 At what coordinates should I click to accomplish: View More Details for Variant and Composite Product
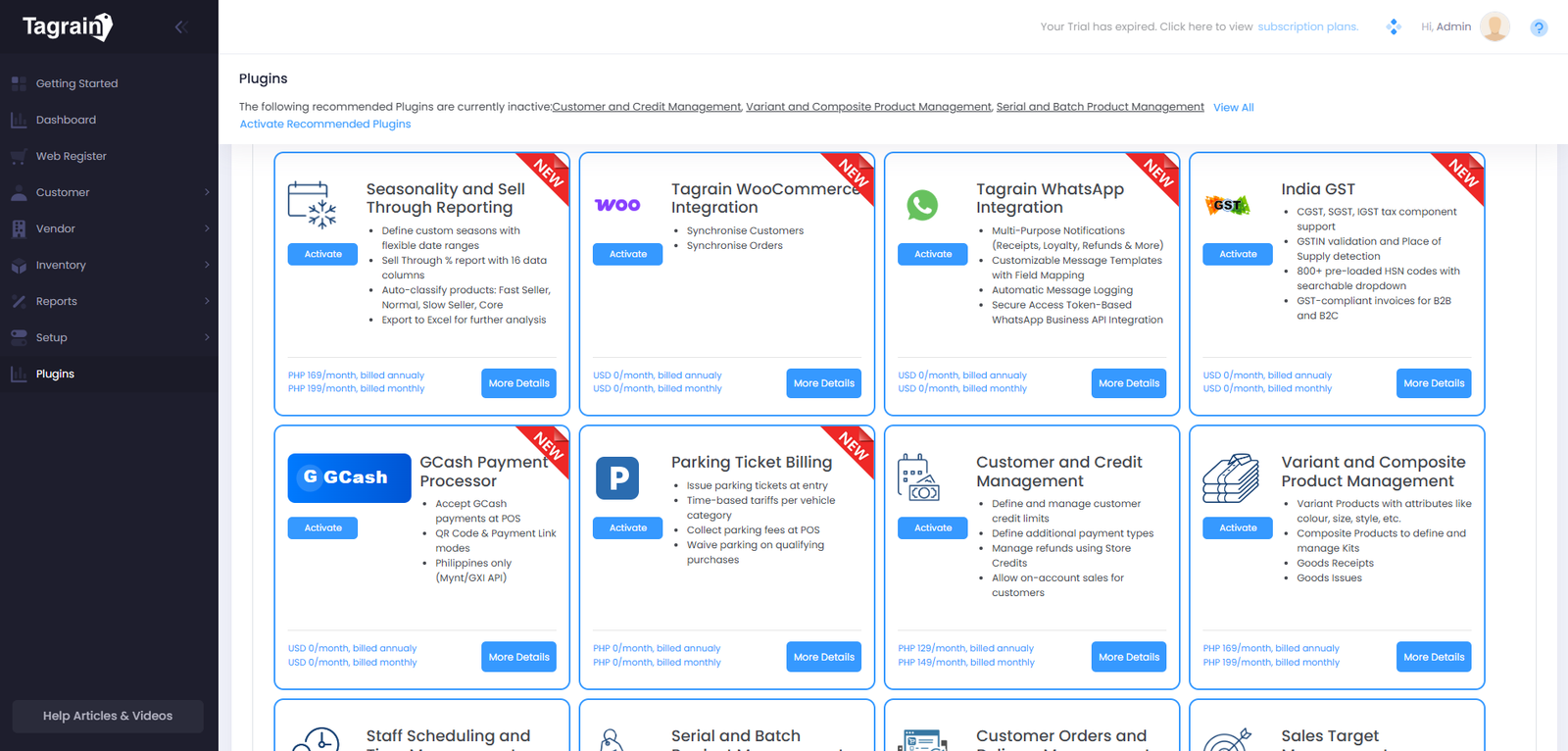click(1434, 657)
